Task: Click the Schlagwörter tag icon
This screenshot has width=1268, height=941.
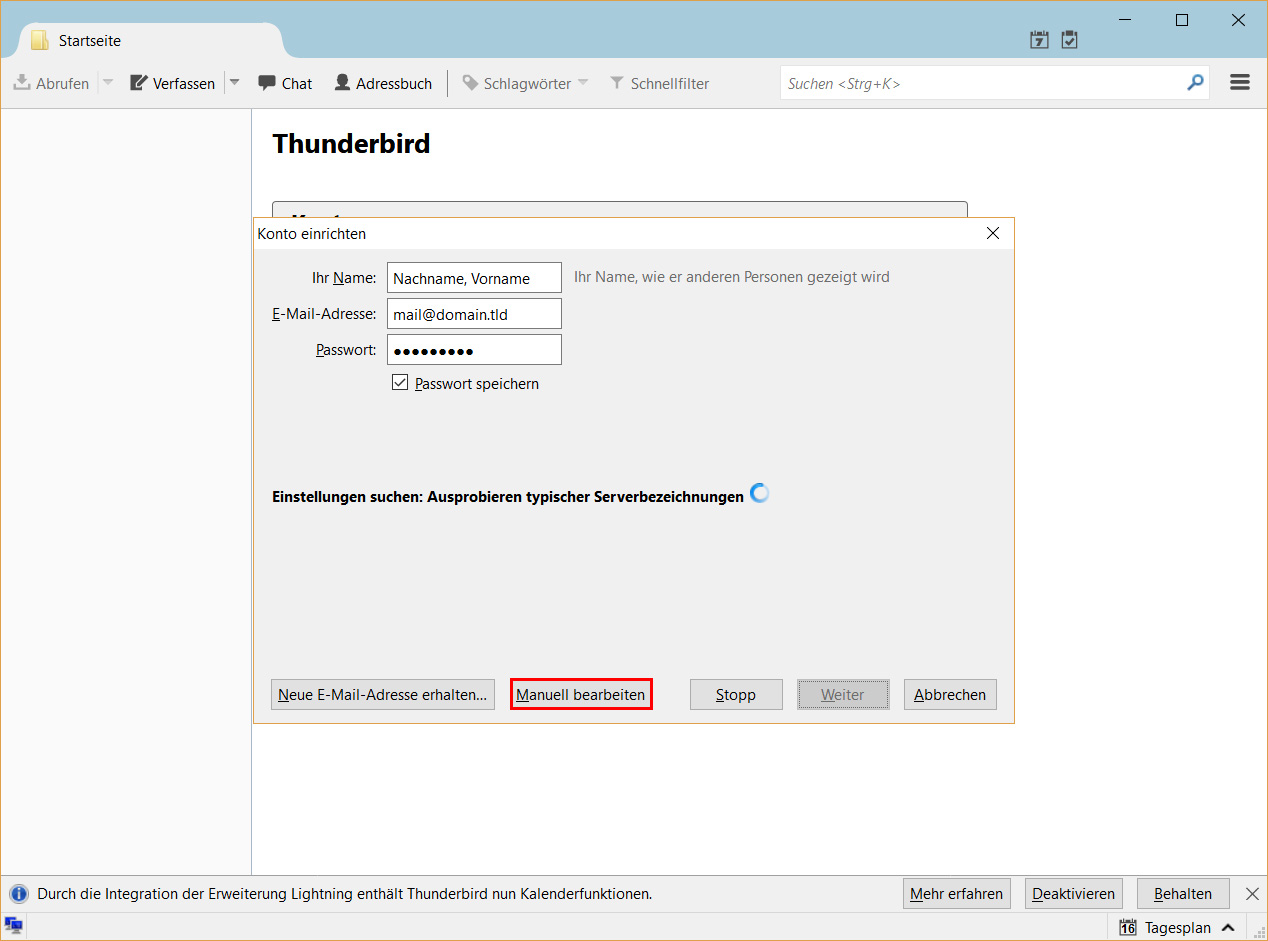Action: coord(470,83)
